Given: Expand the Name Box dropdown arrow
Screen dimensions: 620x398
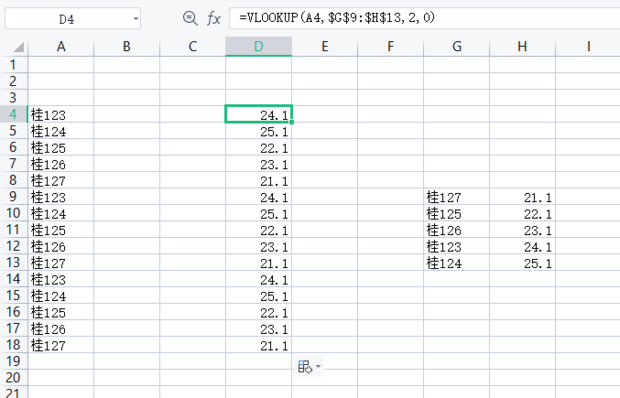Looking at the screenshot, I should tap(136, 19).
